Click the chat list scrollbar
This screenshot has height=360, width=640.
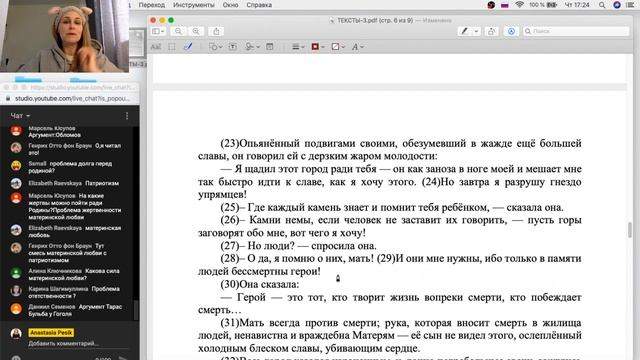[136, 310]
